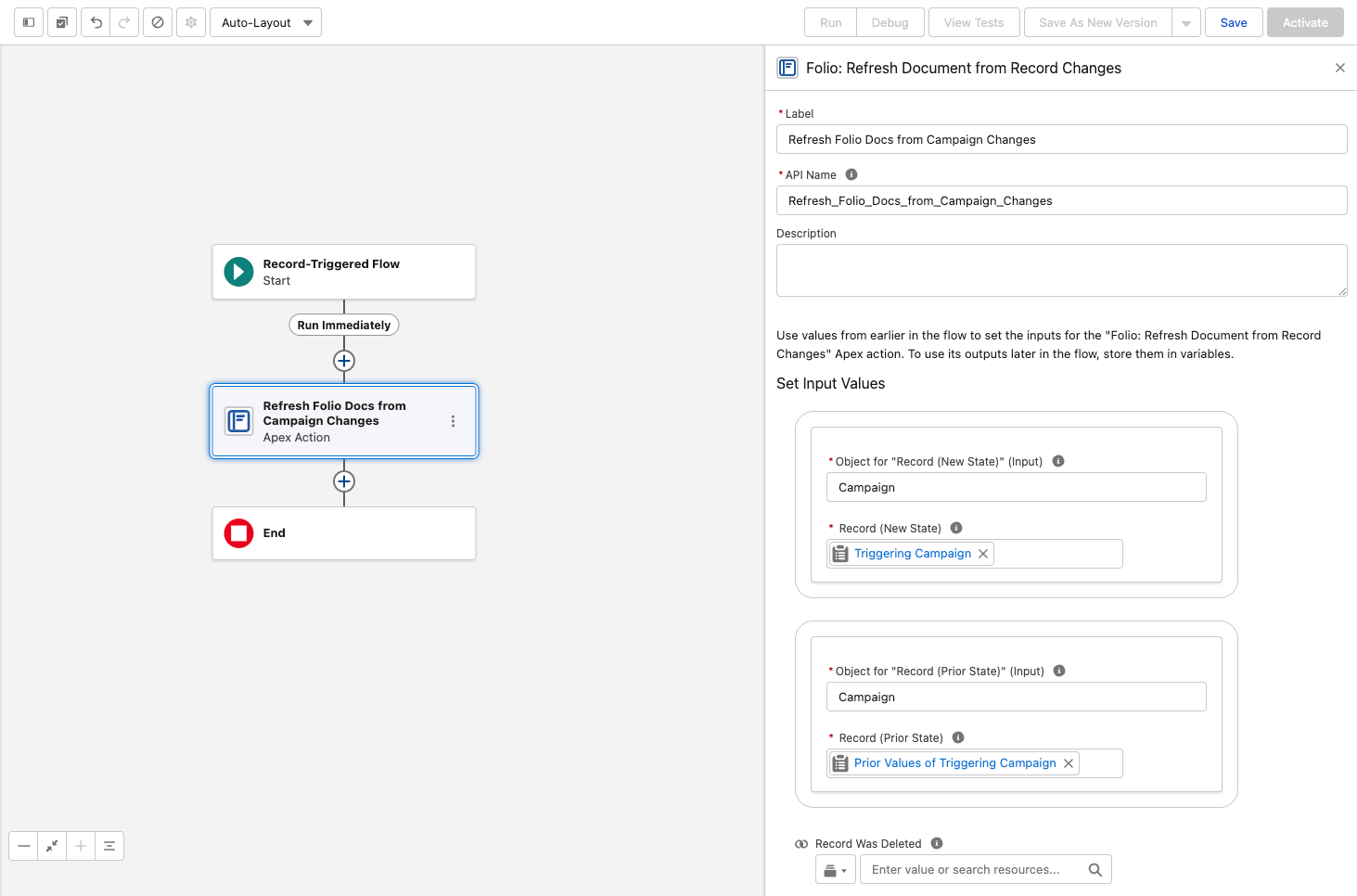Screen dimensions: 1357x896
Task: Show API Name info tooltip
Action: click(x=851, y=174)
